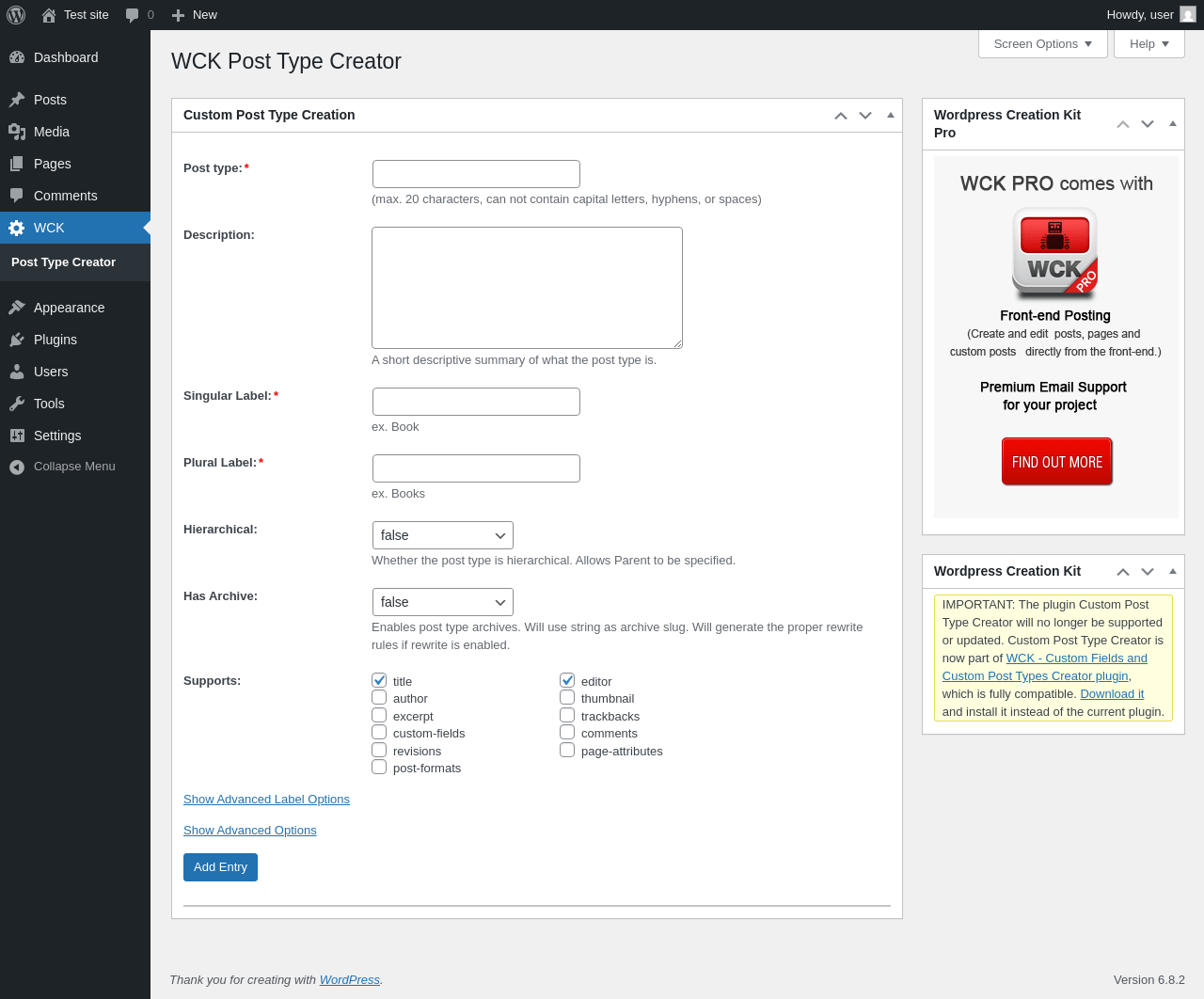Viewport: 1204px width, 999px height.
Task: Open the Has Archive dropdown
Action: [443, 602]
